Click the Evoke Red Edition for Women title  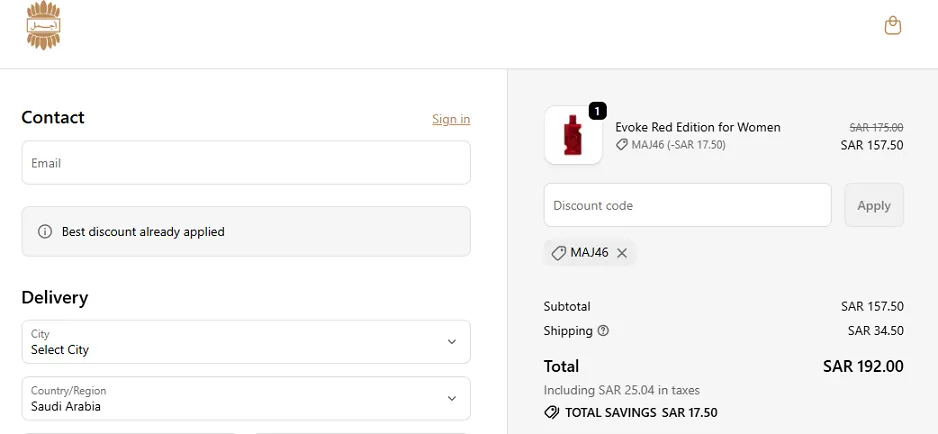pyautogui.click(x=698, y=127)
